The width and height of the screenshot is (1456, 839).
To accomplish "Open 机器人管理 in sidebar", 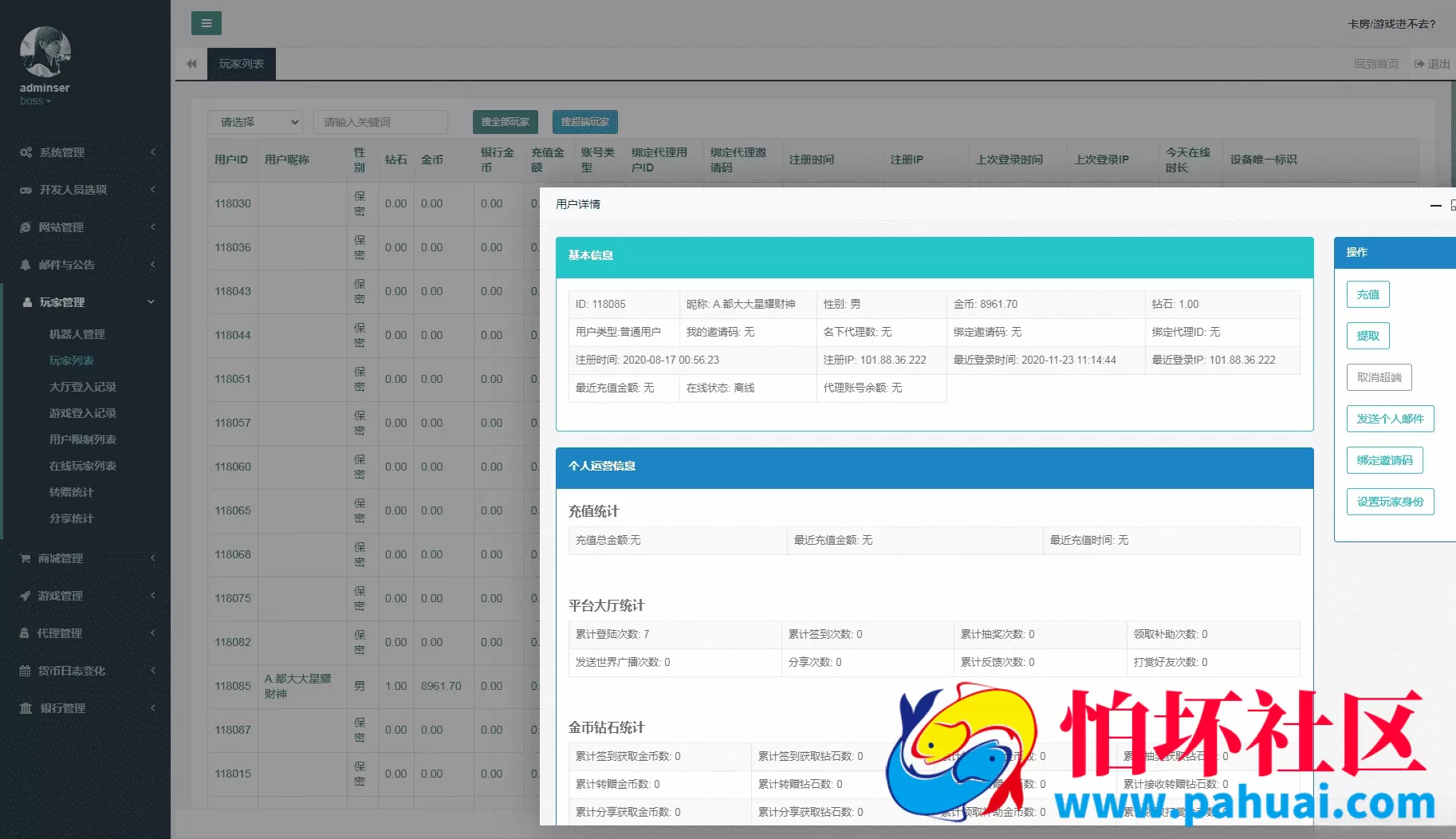I will [77, 334].
